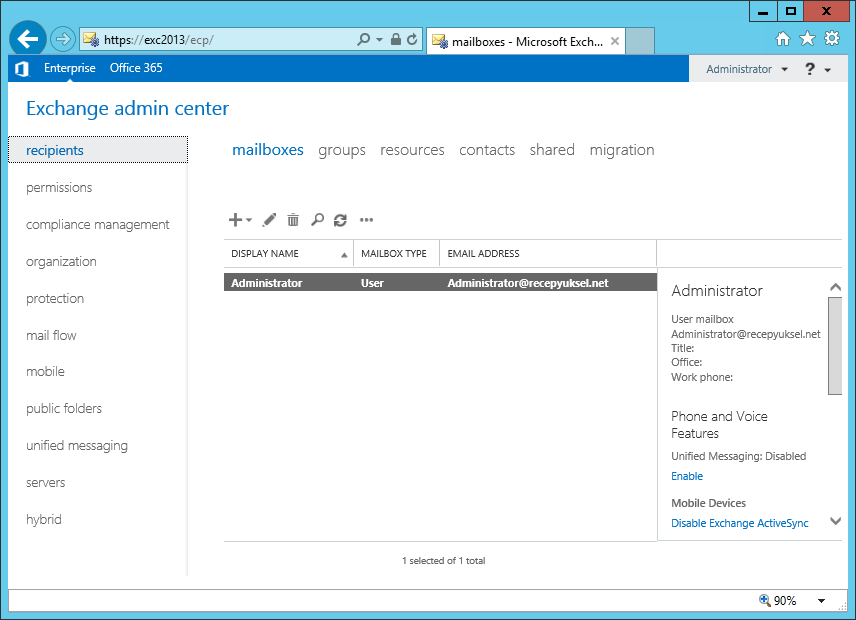Edit selected mailbox with the pencil icon
This screenshot has height=620, width=856.
(x=269, y=220)
